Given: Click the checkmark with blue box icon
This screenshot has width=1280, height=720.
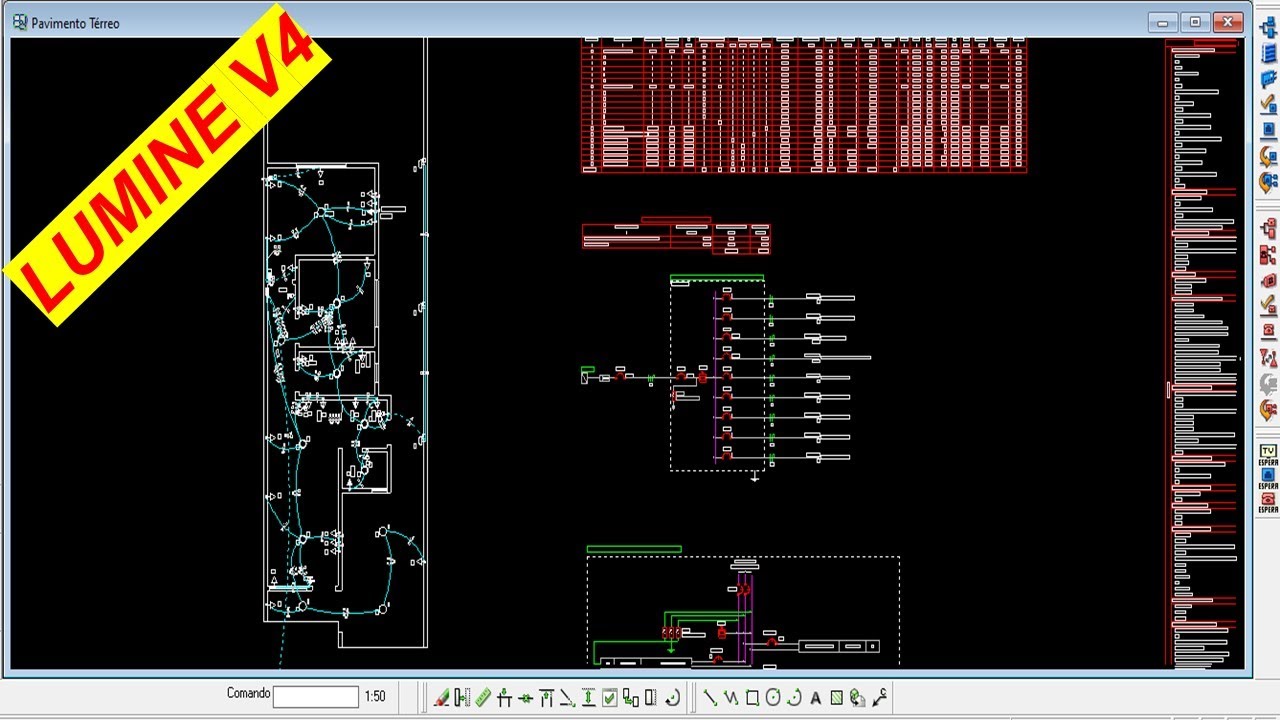Looking at the screenshot, I should point(1268,103).
